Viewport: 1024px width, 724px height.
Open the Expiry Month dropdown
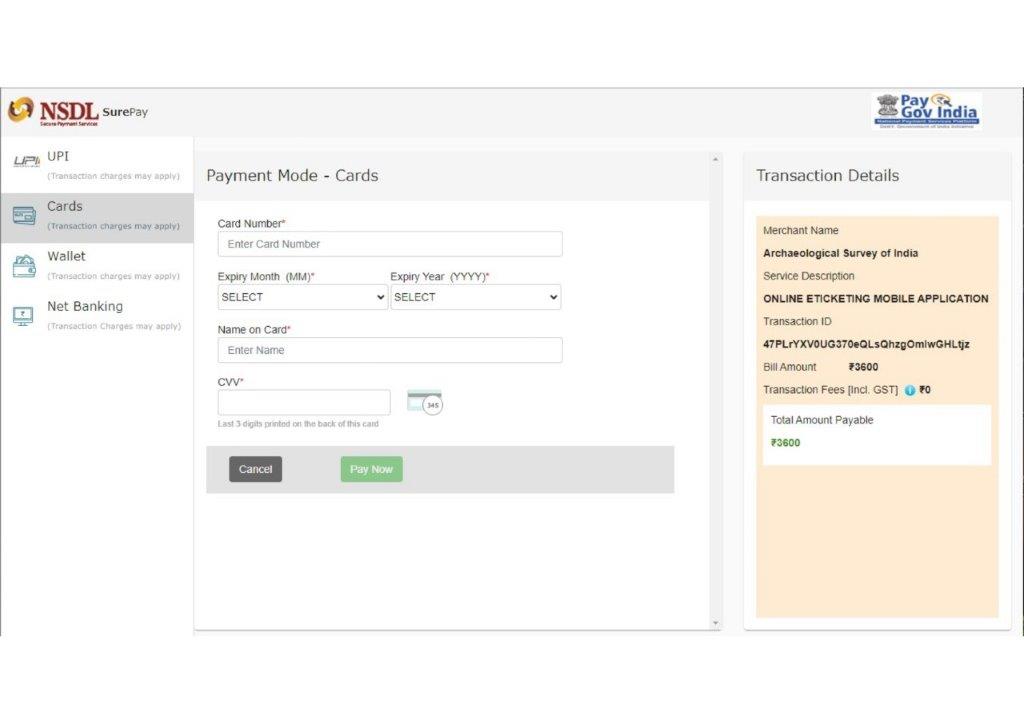click(303, 297)
